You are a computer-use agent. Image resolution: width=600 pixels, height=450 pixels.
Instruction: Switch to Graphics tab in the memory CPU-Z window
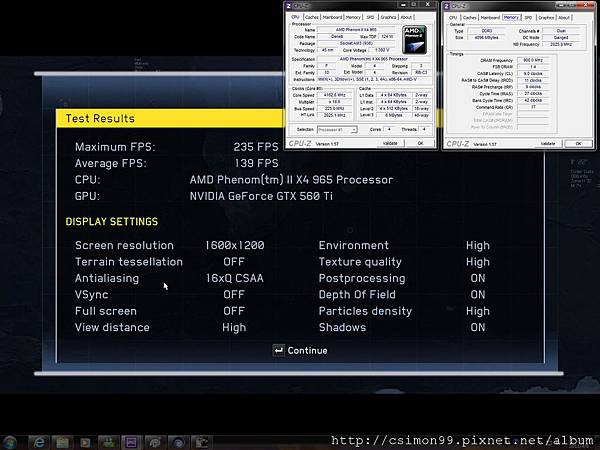pos(546,18)
